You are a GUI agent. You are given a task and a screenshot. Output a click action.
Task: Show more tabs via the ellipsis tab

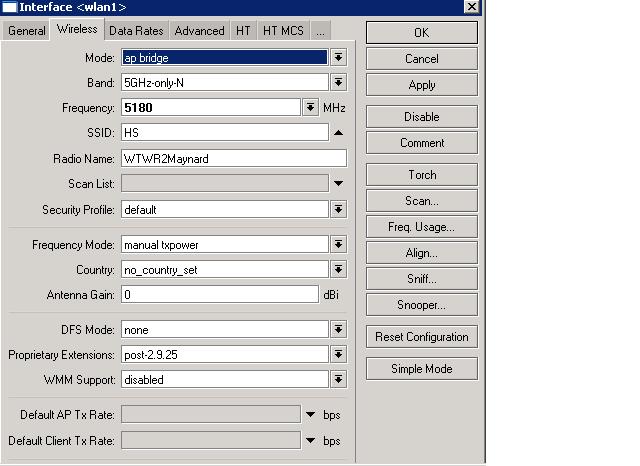coord(320,31)
